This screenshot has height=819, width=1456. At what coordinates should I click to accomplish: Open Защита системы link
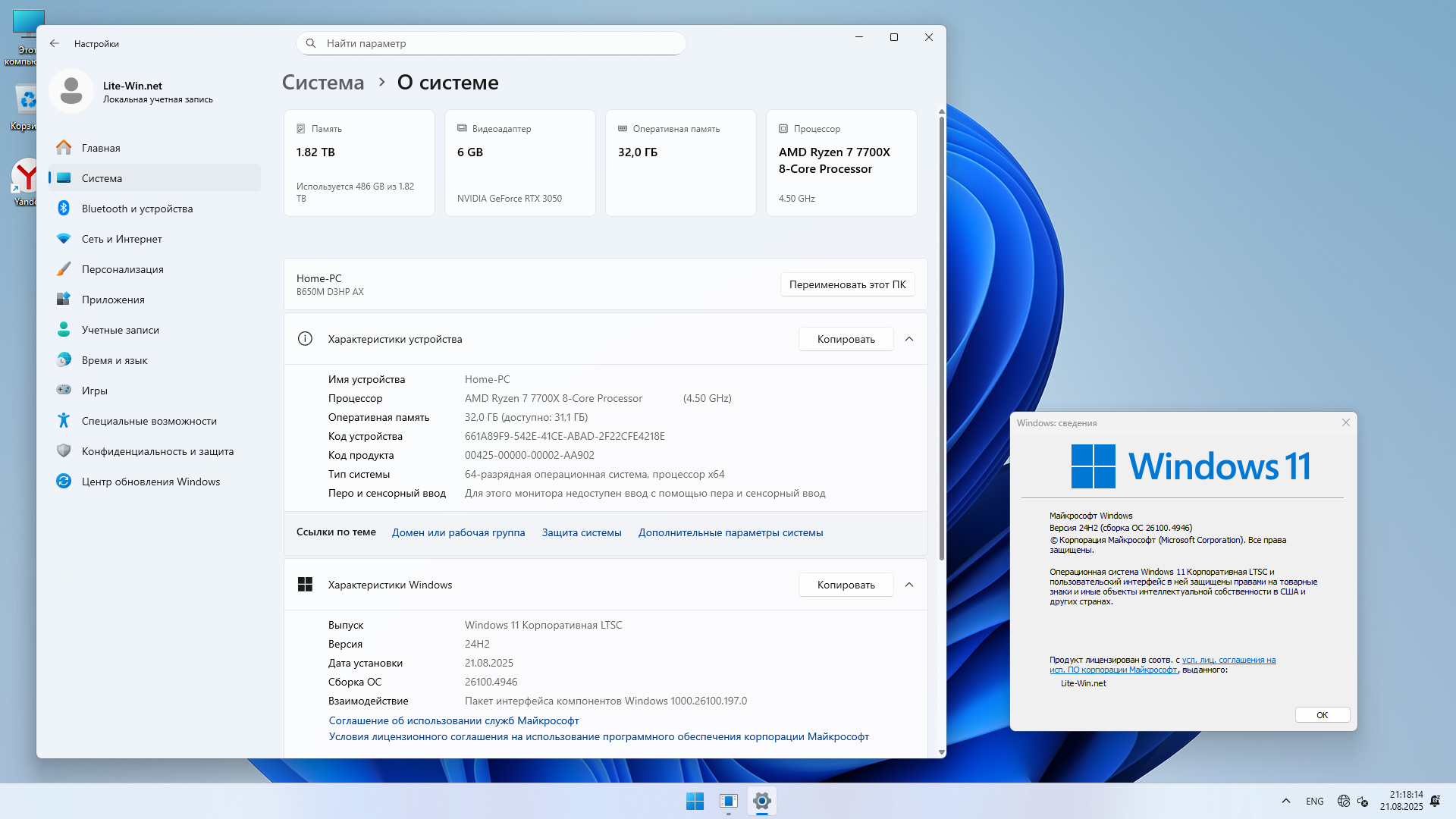(x=582, y=532)
